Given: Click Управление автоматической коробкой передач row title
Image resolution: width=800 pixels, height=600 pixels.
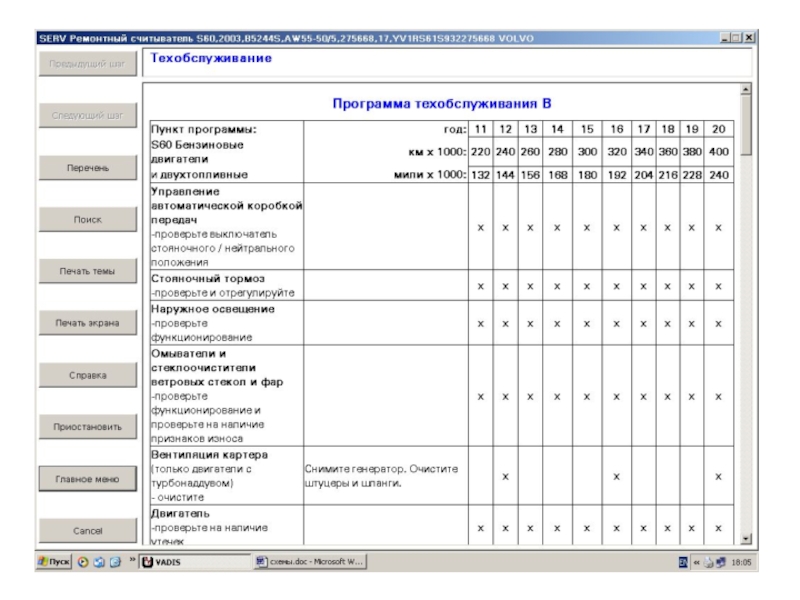Looking at the screenshot, I should pyautogui.click(x=227, y=206).
